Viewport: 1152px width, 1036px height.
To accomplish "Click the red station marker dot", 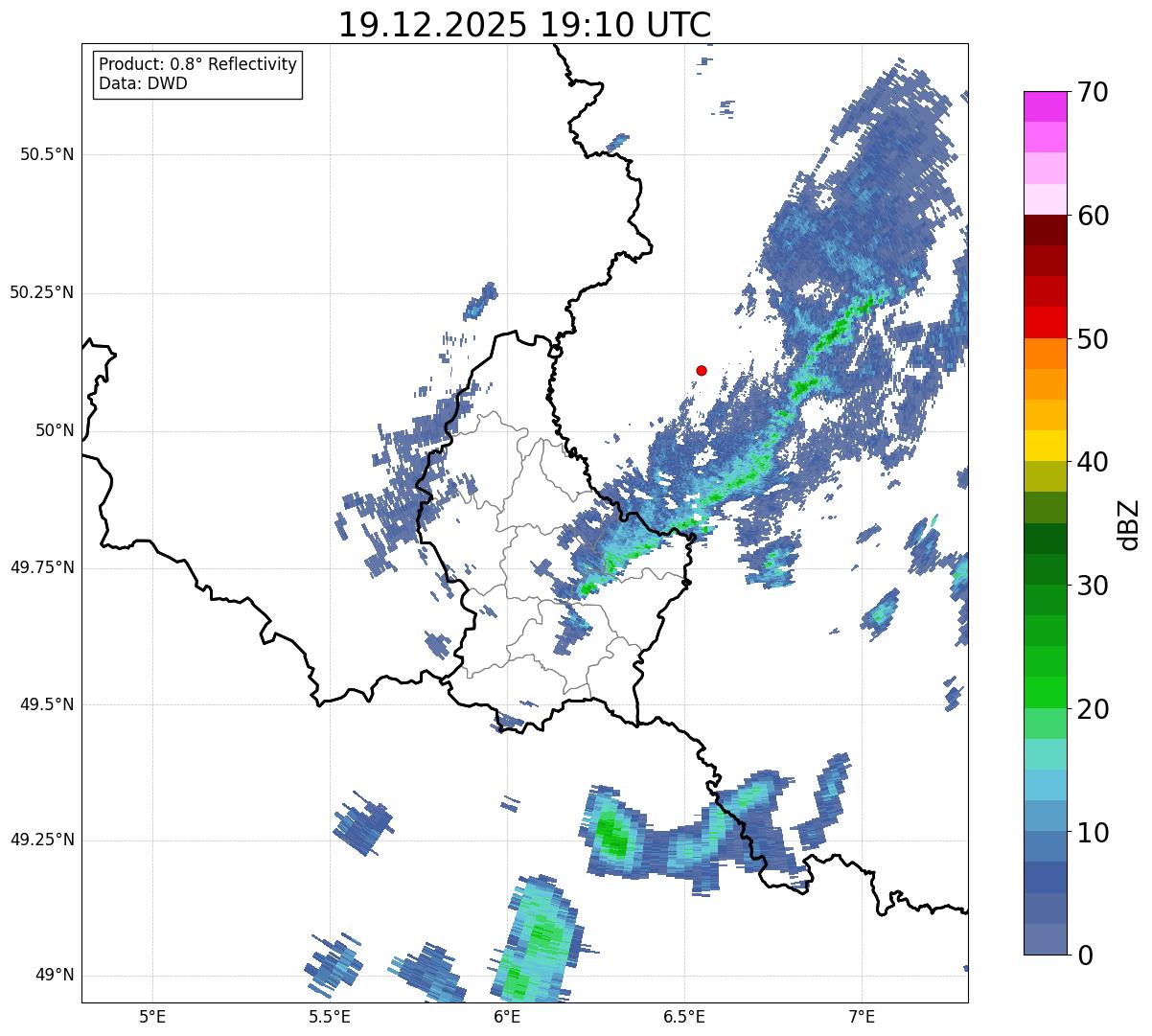I will click(x=702, y=370).
